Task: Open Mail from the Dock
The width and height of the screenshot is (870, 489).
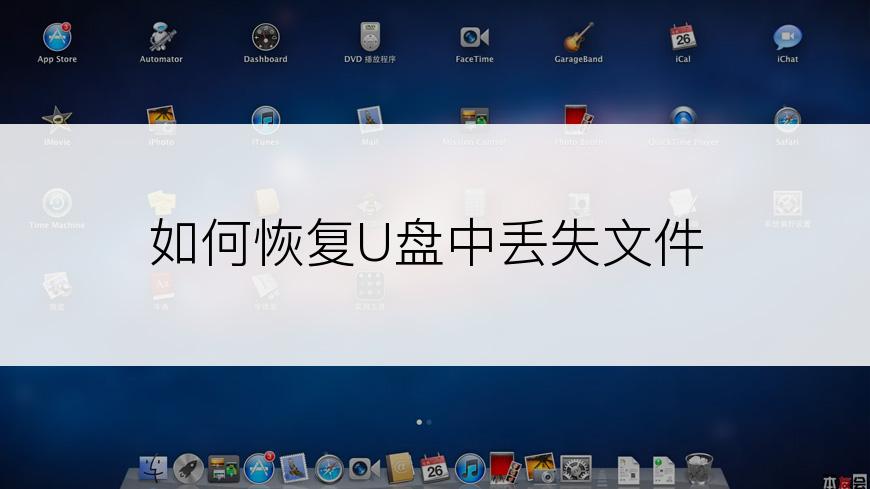Action: point(294,468)
